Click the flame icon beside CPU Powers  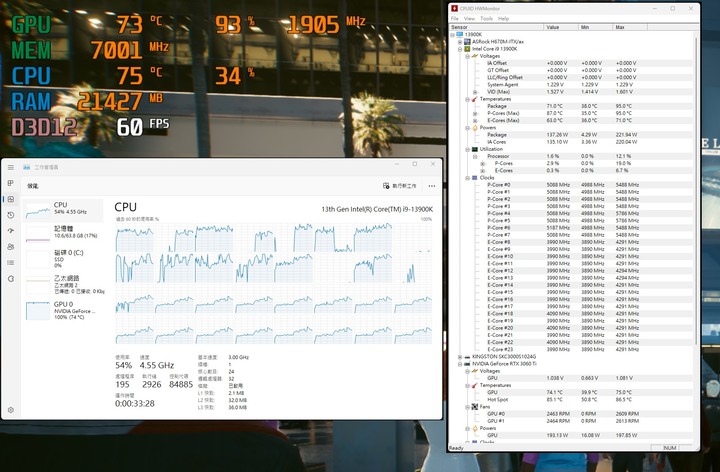(475, 128)
